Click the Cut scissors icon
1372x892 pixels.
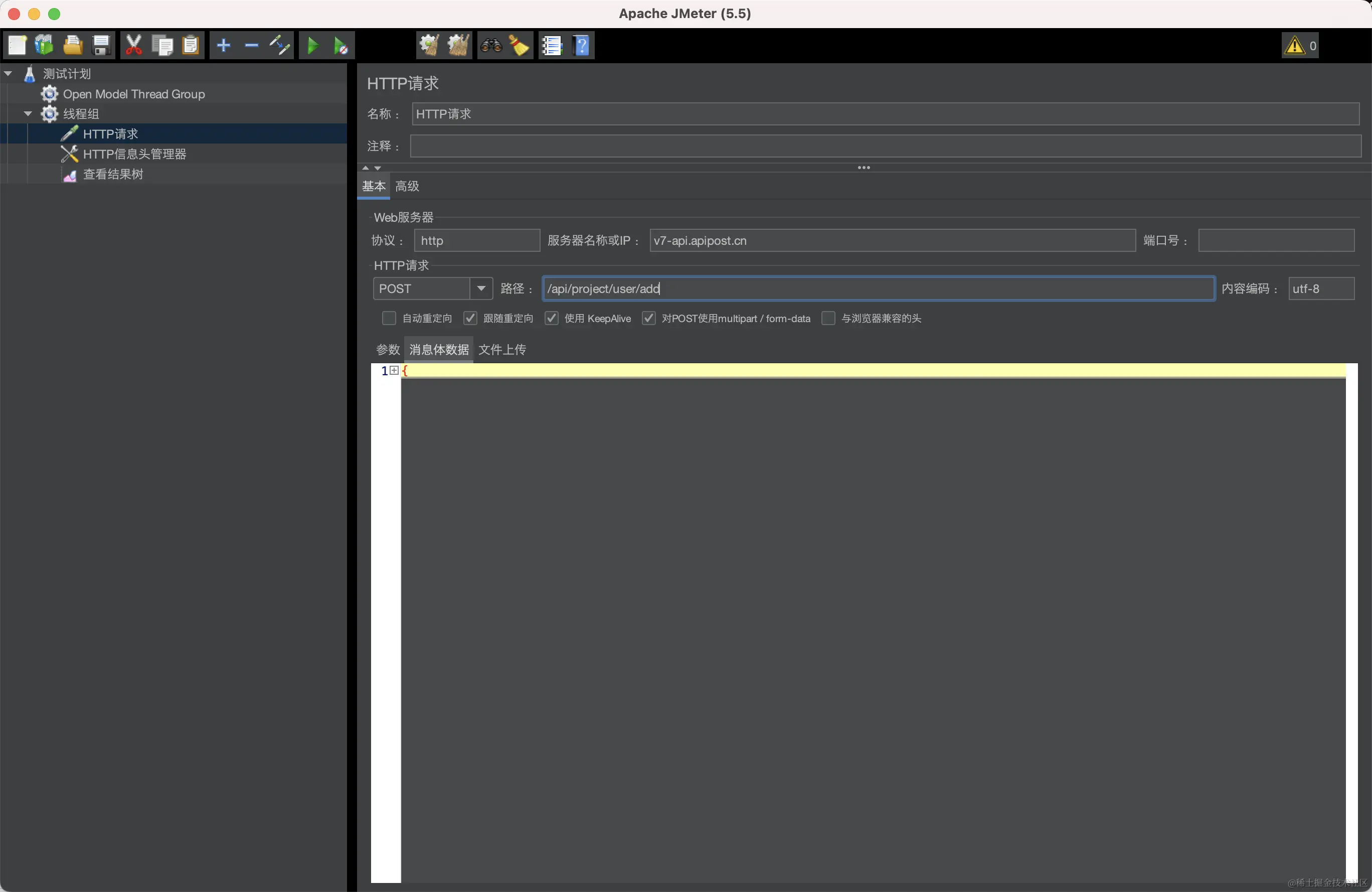(x=133, y=45)
